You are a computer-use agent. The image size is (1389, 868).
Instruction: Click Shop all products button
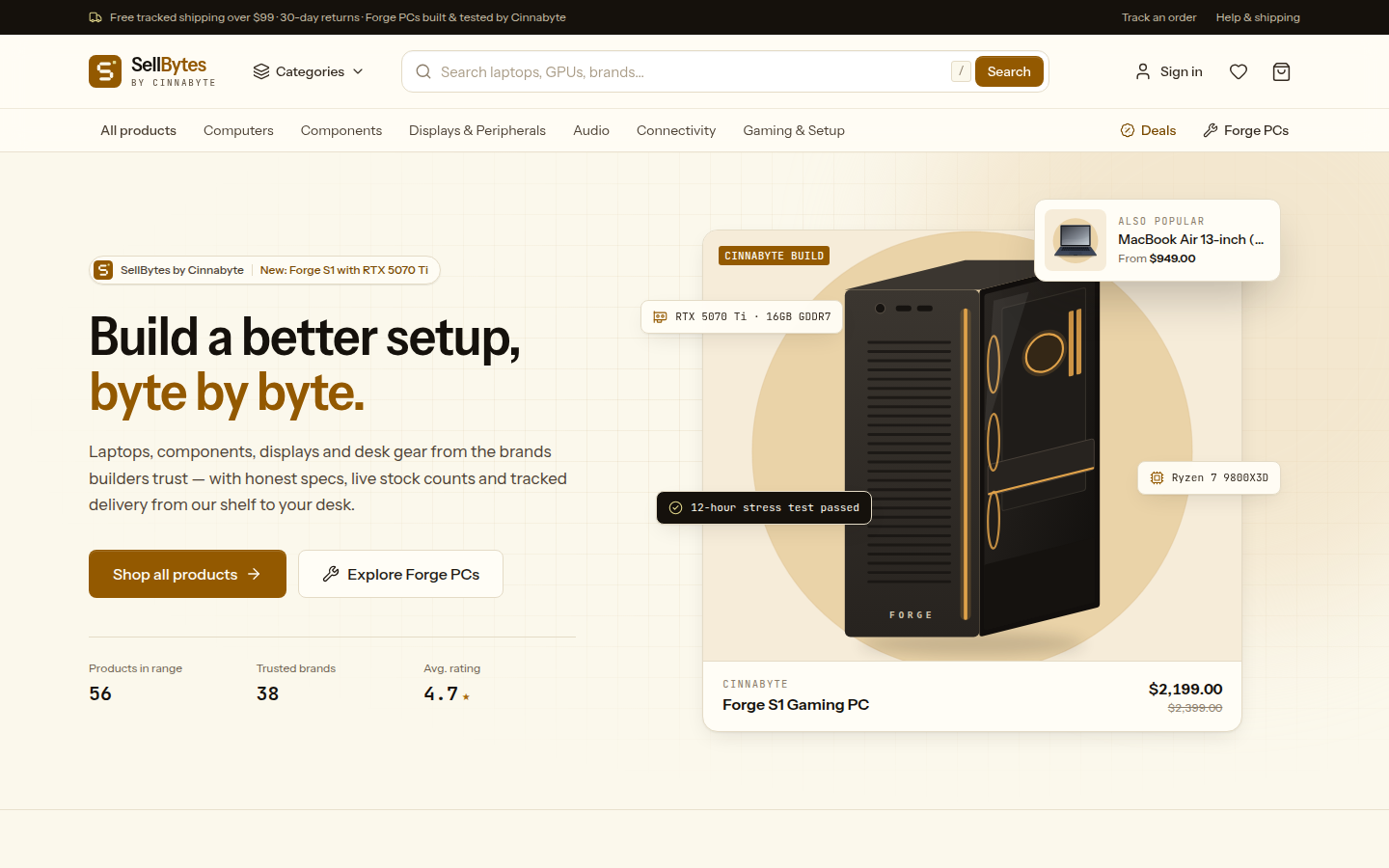[x=187, y=574]
